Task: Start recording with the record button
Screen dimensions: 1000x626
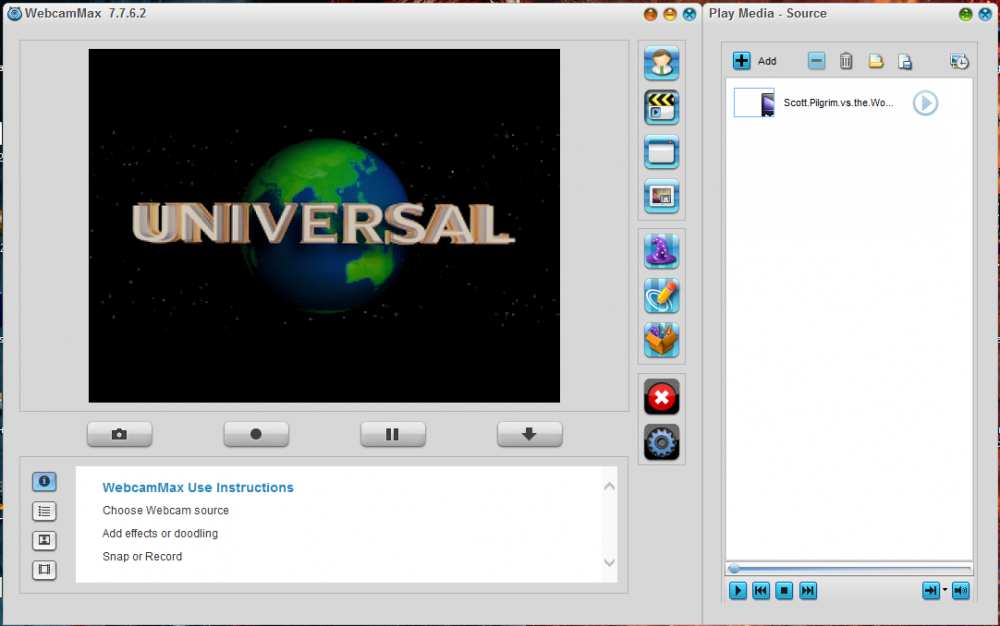Action: [256, 434]
